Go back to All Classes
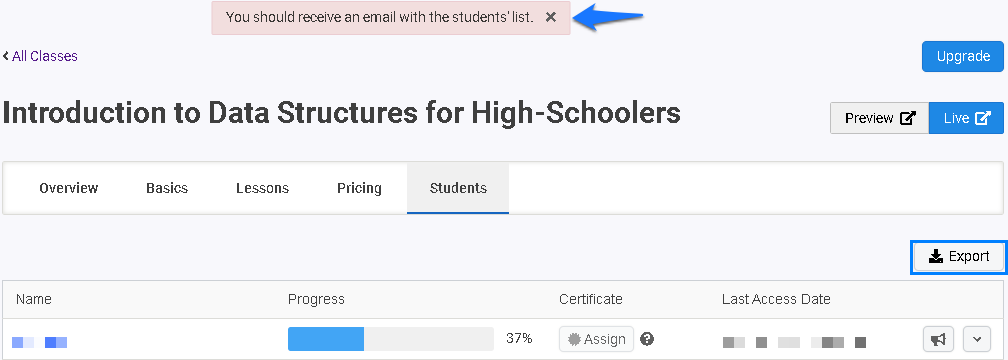The height and width of the screenshot is (360, 1008). point(40,56)
